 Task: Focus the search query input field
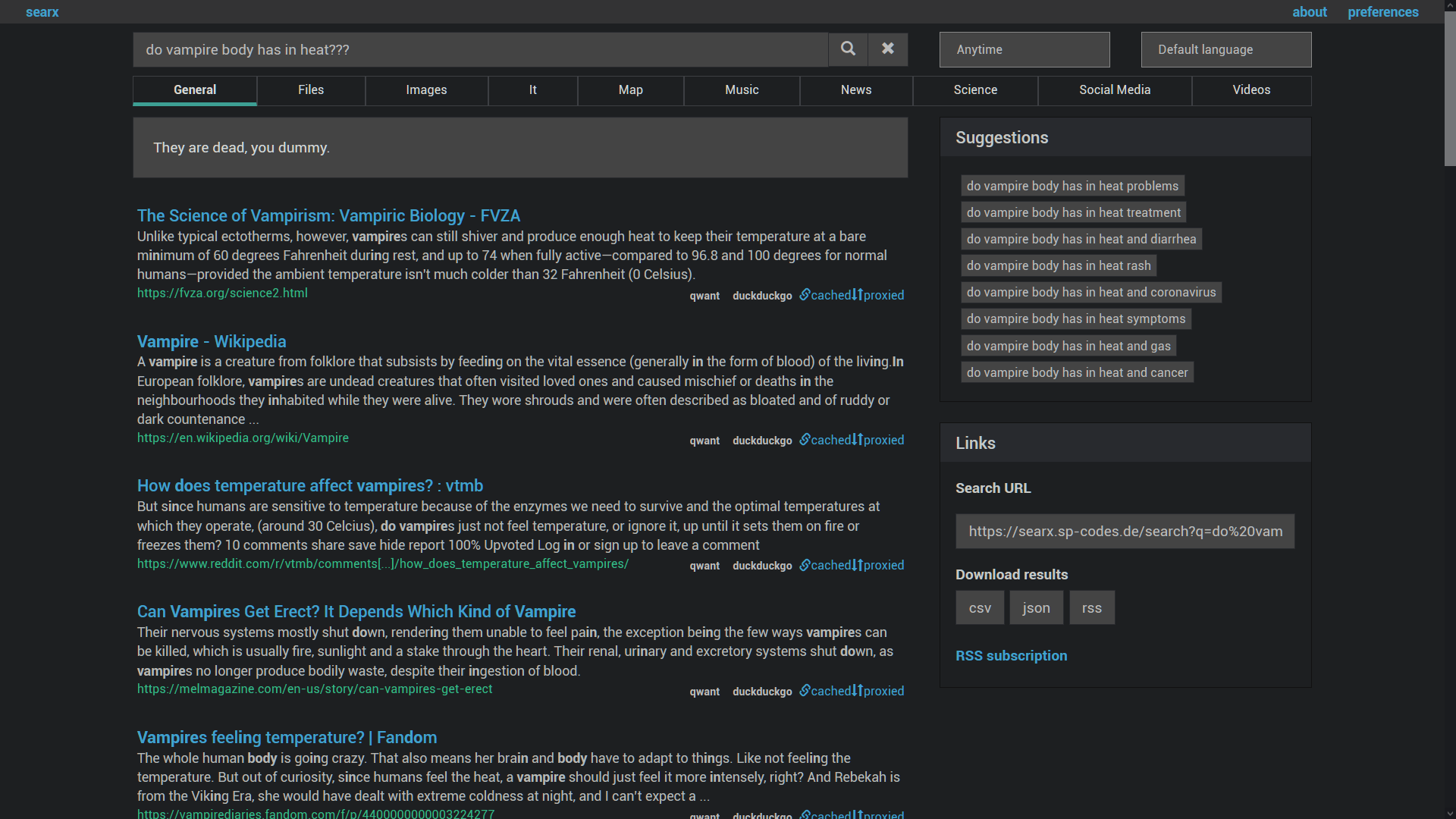click(x=481, y=49)
